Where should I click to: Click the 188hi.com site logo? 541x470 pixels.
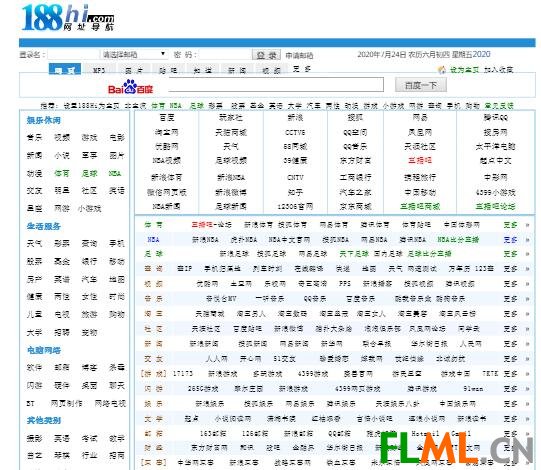pos(68,18)
